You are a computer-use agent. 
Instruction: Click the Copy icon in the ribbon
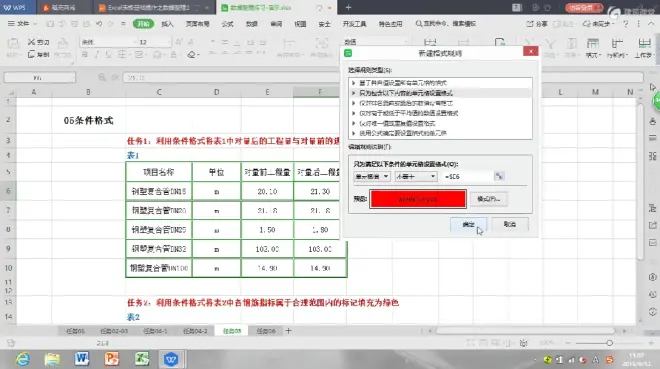click(x=31, y=54)
